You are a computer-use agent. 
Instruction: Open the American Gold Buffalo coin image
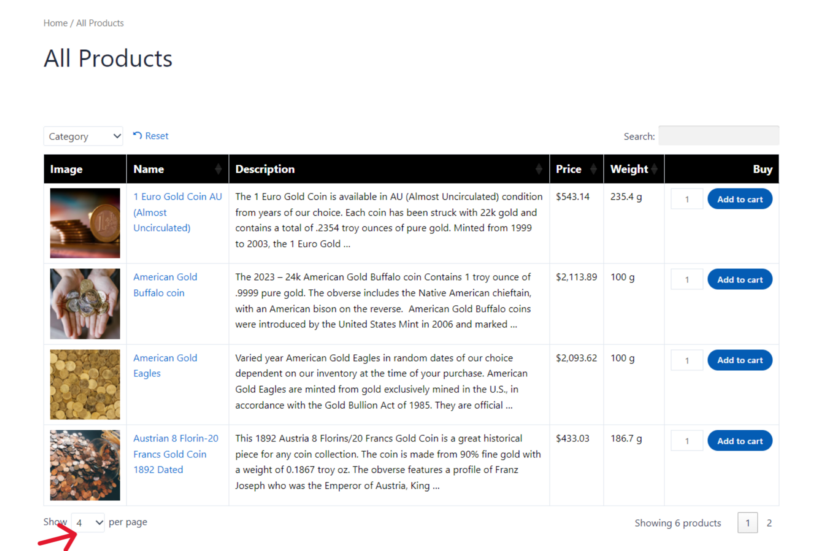pyautogui.click(x=85, y=304)
